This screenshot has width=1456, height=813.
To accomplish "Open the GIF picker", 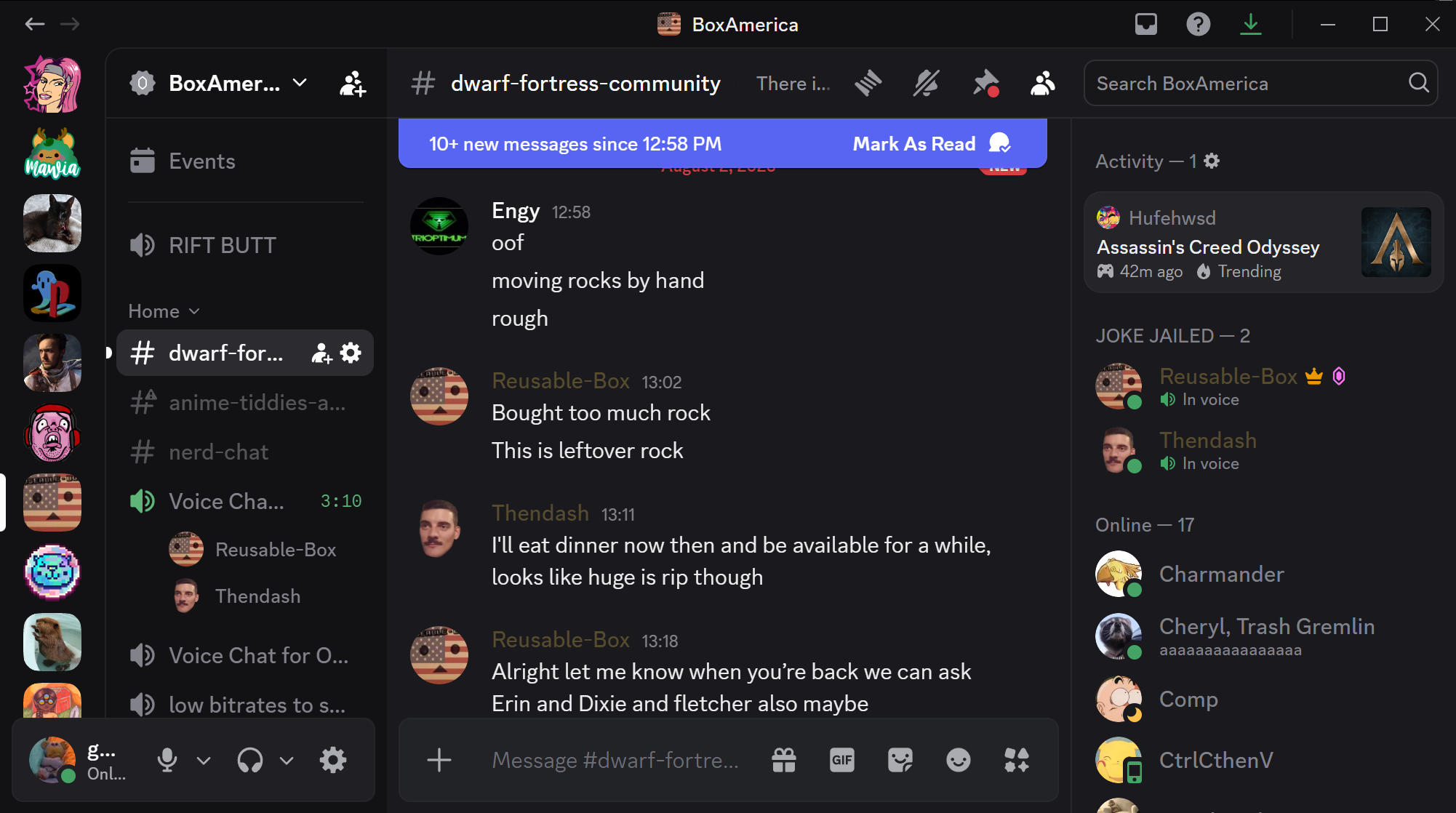I will pos(842,760).
